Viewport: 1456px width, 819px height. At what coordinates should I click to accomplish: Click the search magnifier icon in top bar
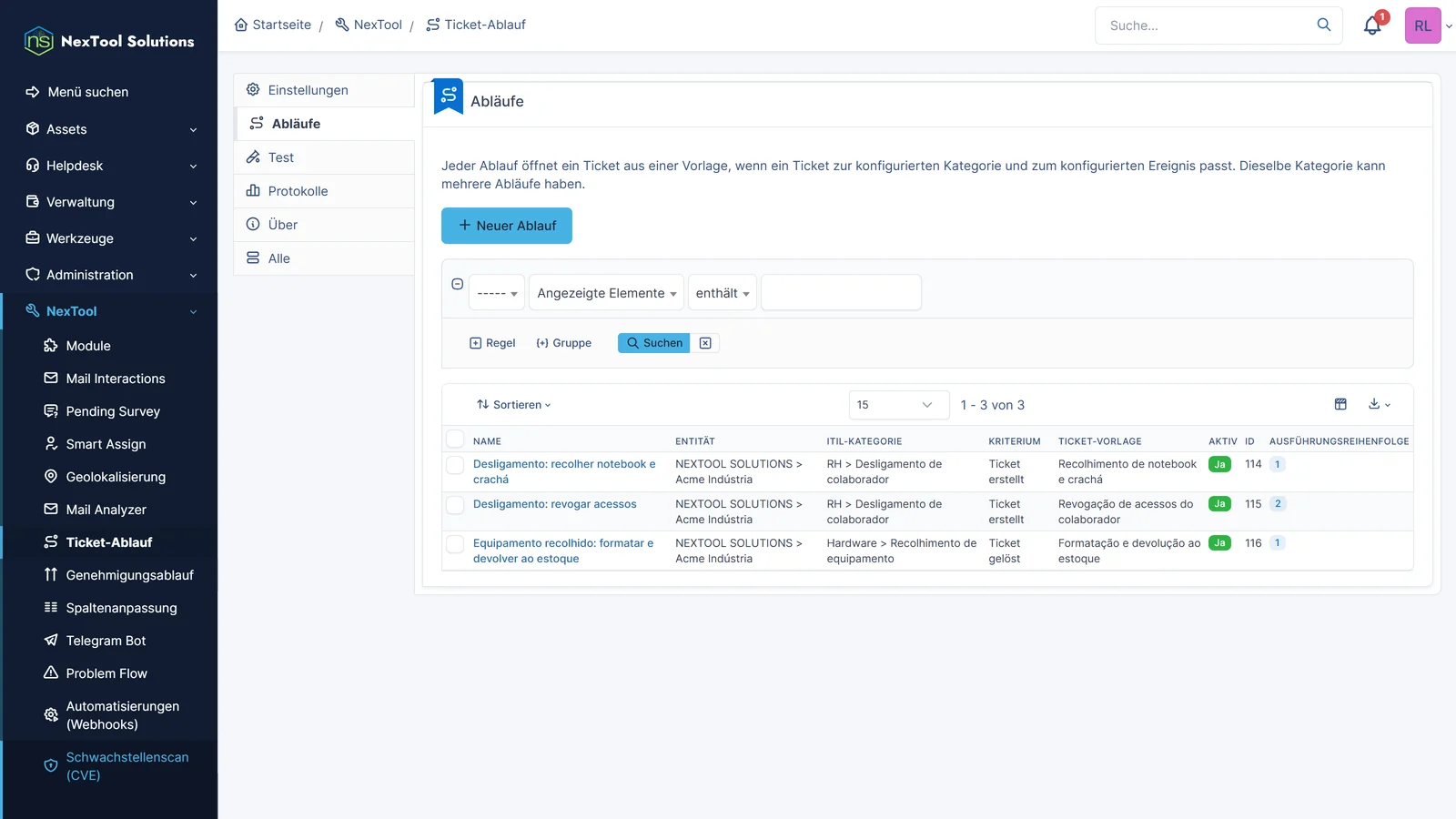coord(1324,25)
